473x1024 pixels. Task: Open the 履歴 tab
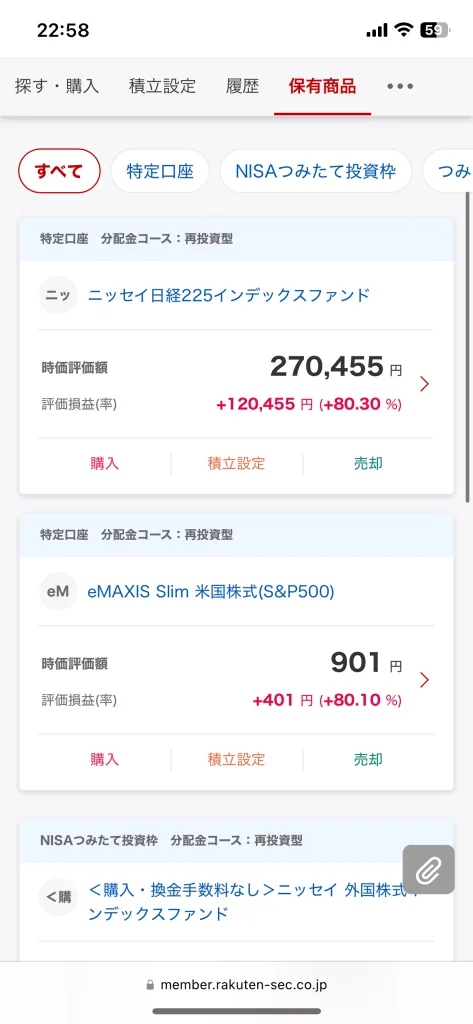click(x=242, y=86)
